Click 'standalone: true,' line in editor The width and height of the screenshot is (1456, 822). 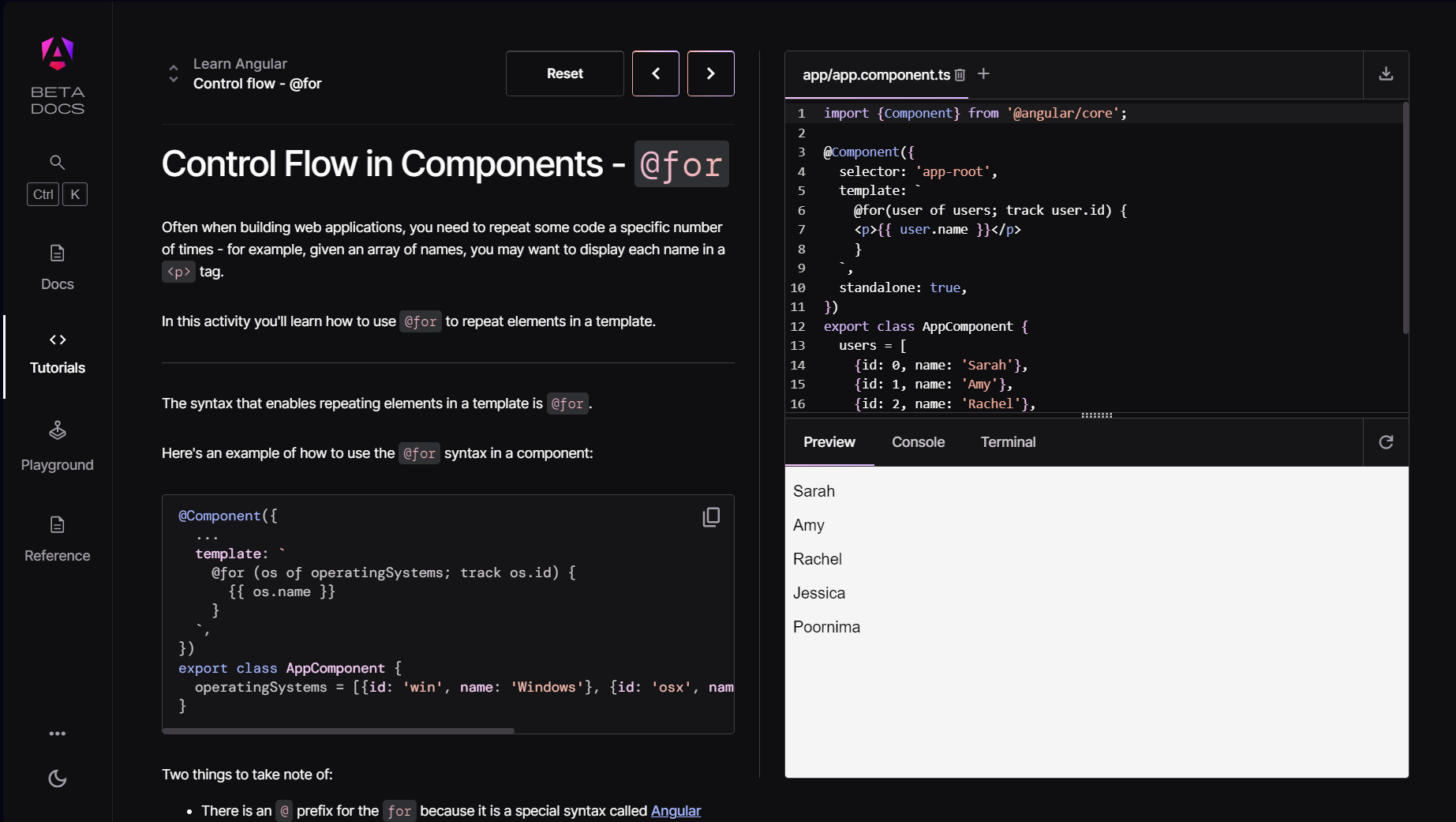point(903,287)
